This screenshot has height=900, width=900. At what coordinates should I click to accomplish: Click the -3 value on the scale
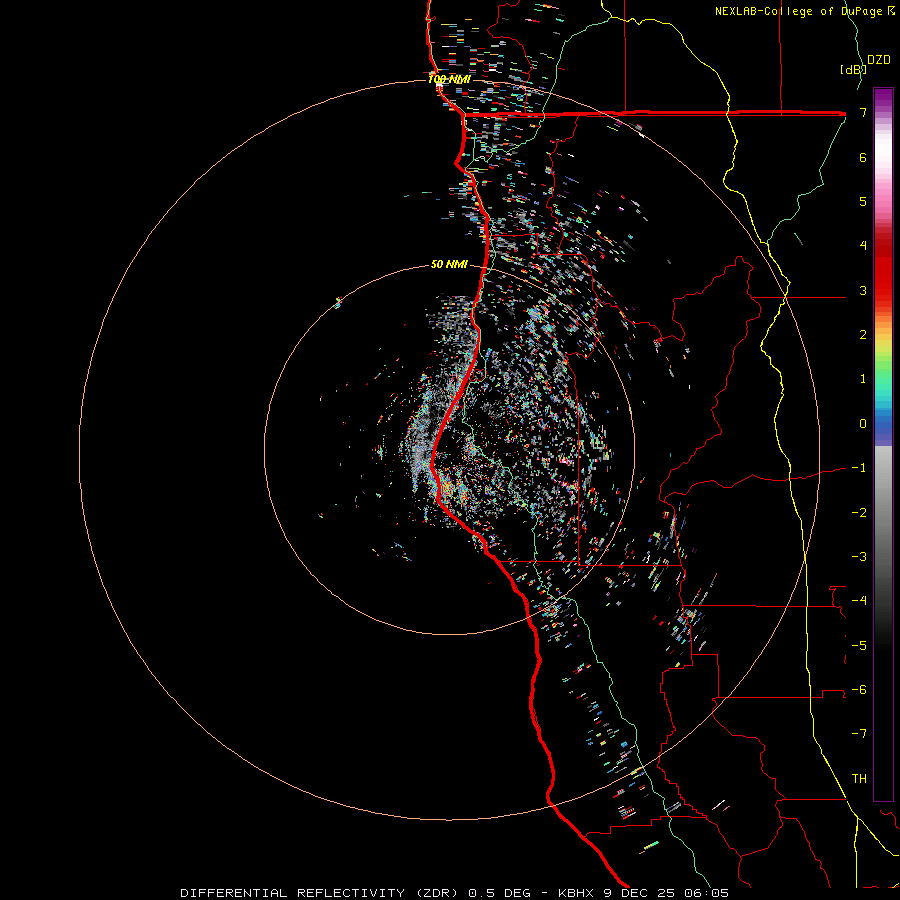tap(859, 557)
